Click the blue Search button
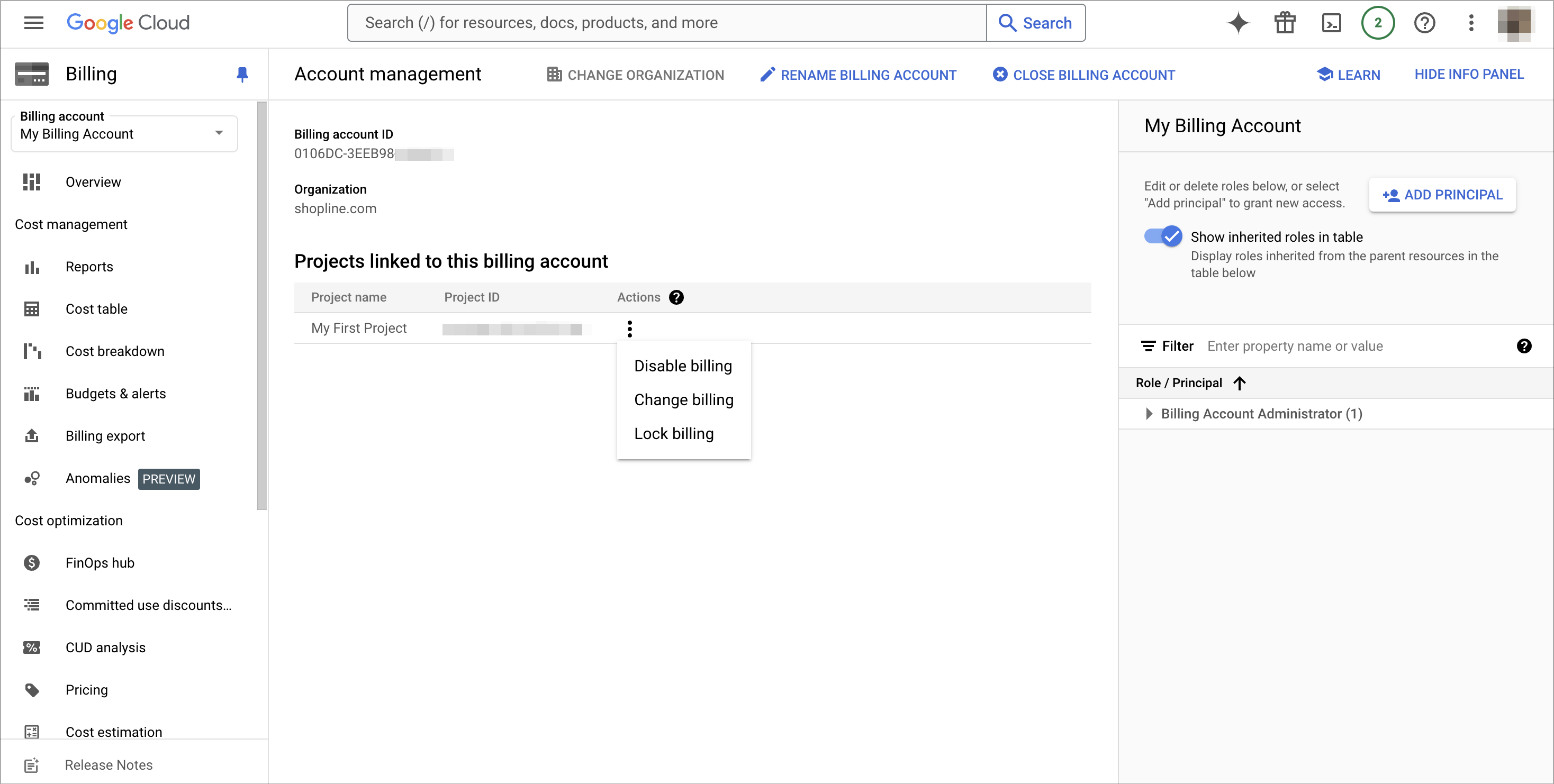1554x784 pixels. coord(1036,23)
